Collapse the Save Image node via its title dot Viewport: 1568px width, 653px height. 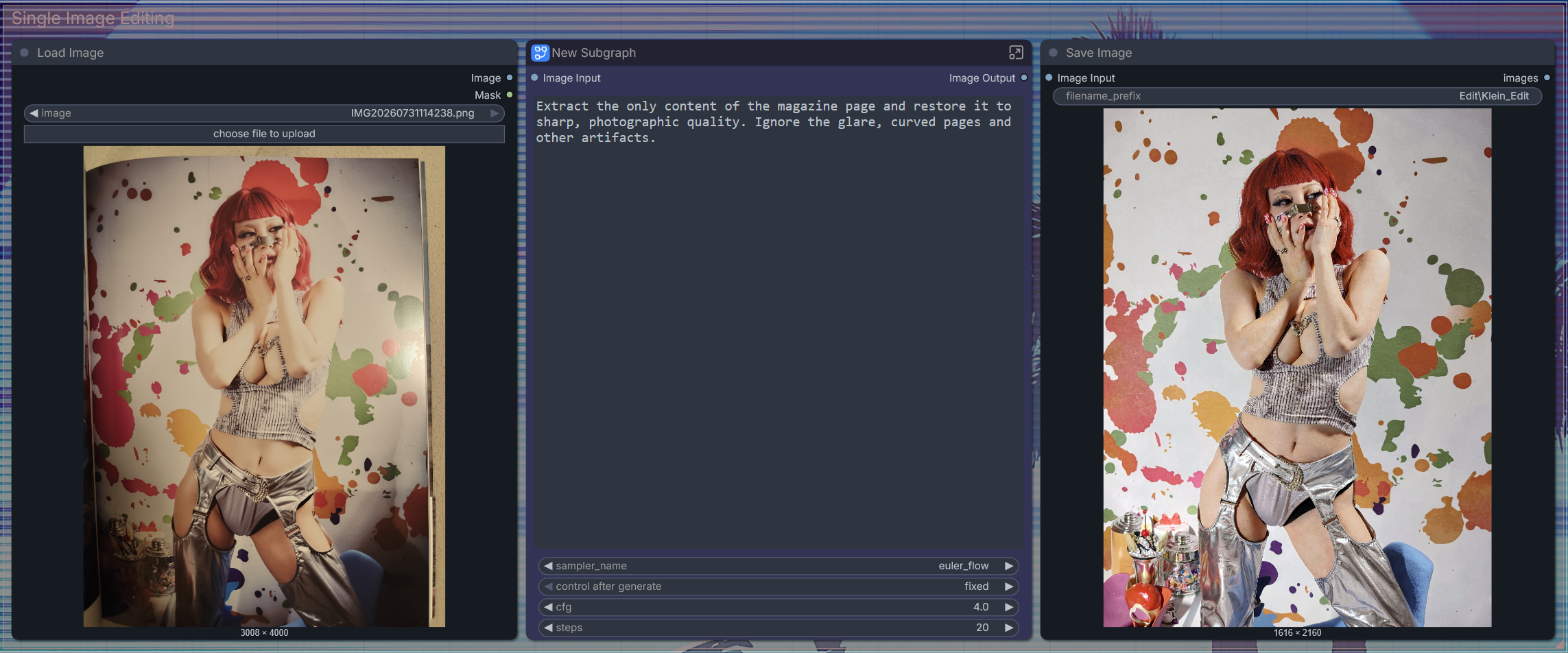[x=1053, y=53]
